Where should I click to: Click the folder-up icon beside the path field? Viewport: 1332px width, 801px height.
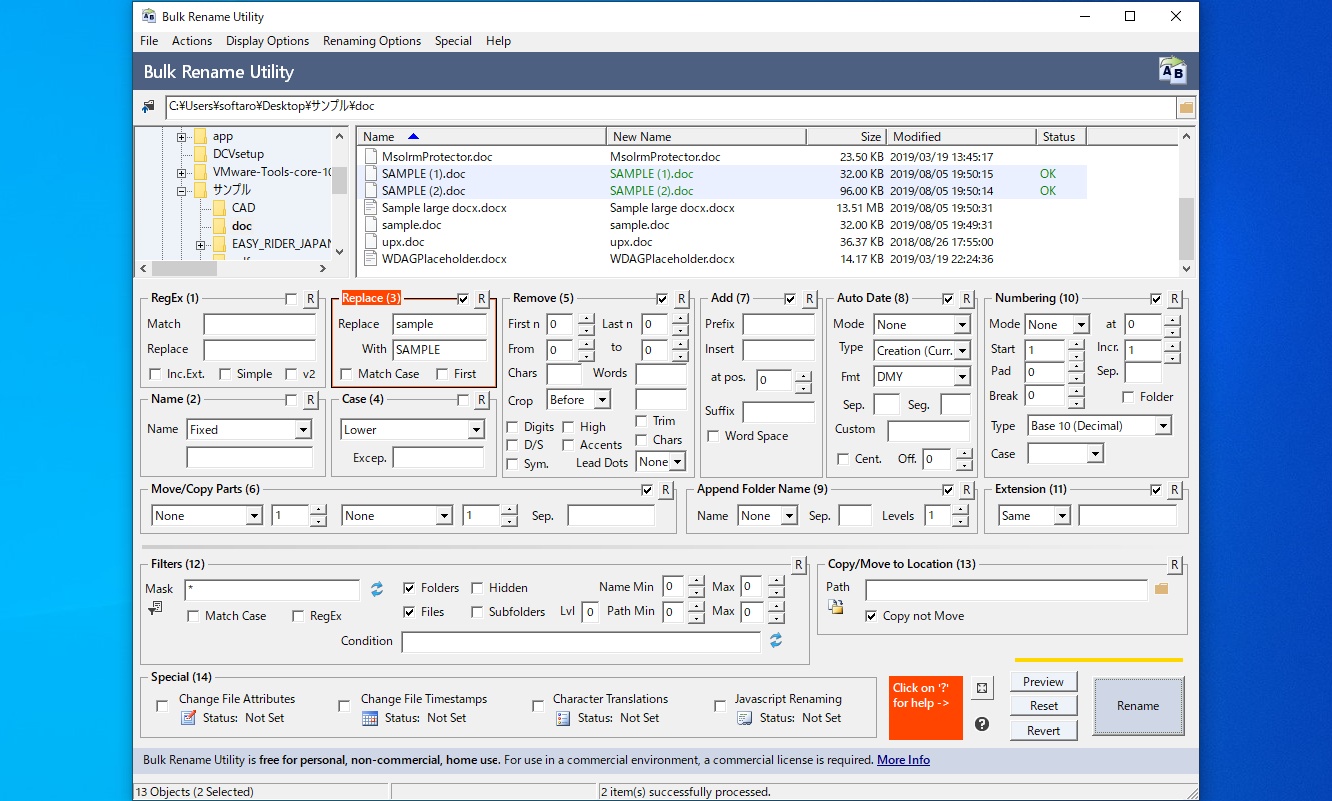pyautogui.click(x=149, y=106)
